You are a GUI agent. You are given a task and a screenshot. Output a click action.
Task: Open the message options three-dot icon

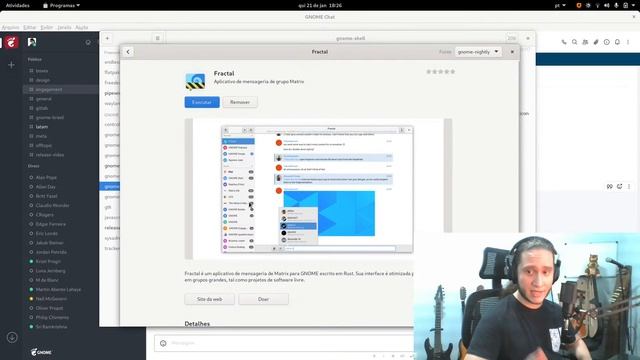tap(629, 186)
